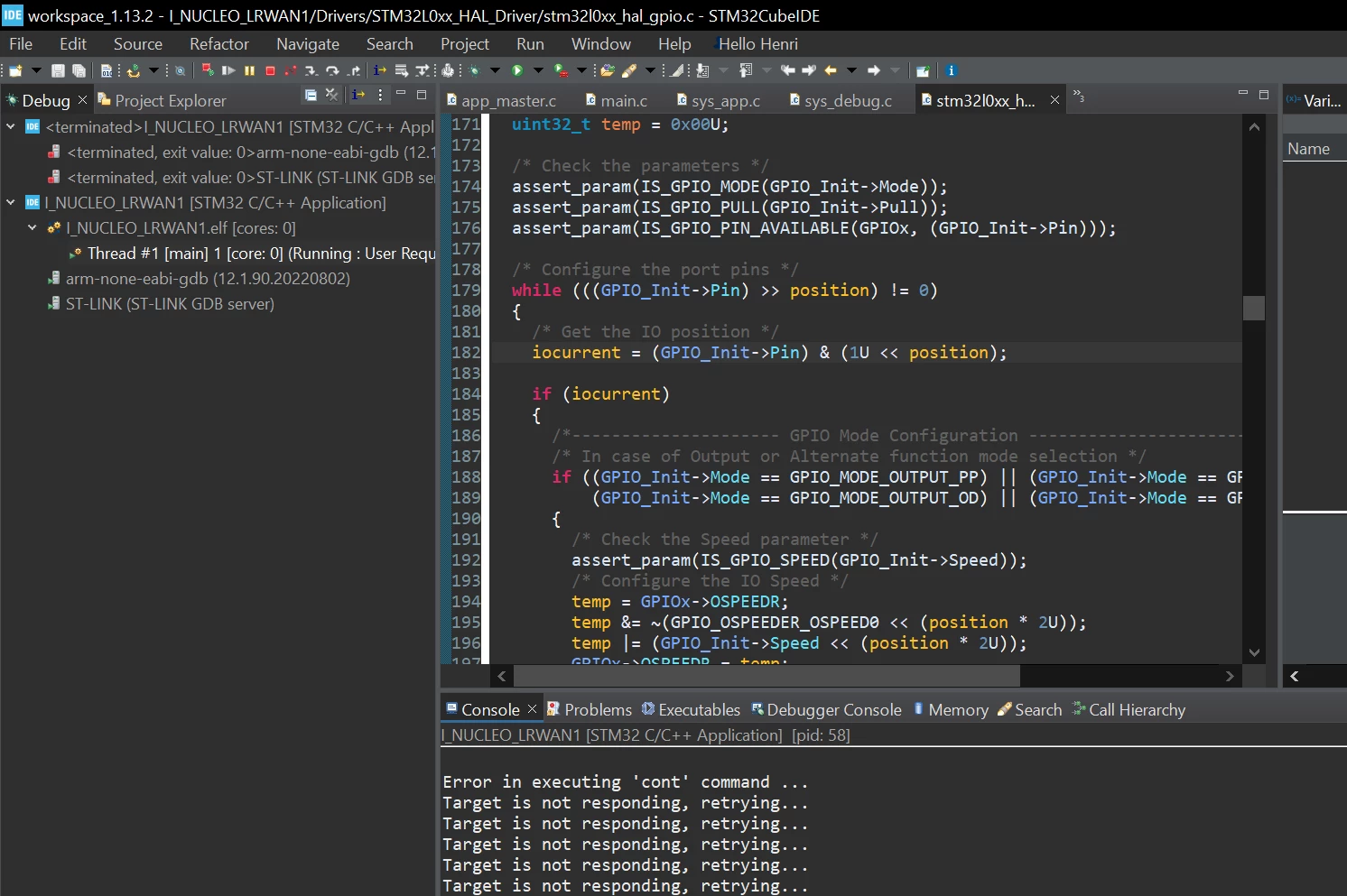Switch to the Problems tab

click(x=590, y=709)
